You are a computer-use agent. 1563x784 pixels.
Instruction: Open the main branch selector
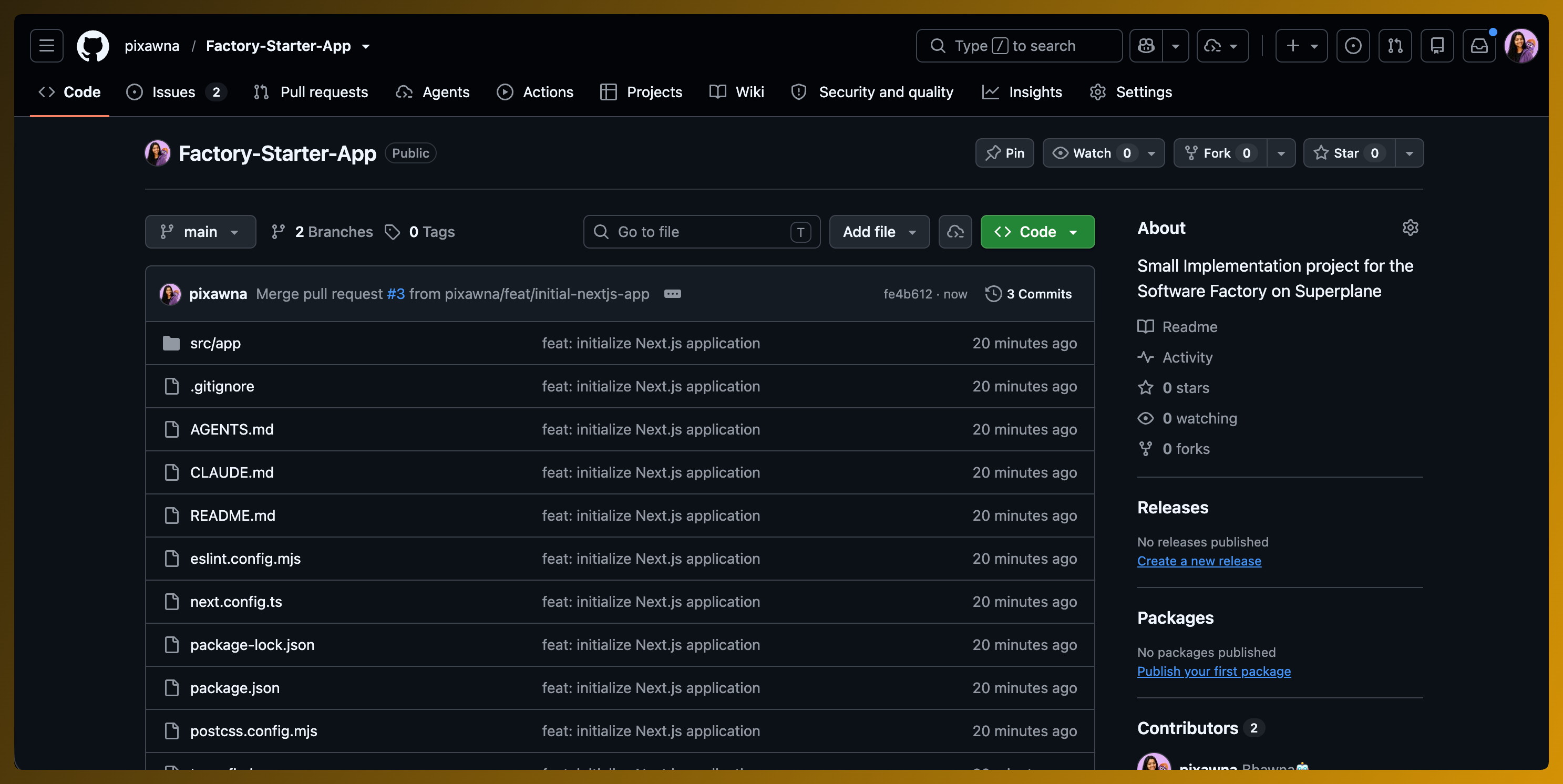pyautogui.click(x=200, y=231)
